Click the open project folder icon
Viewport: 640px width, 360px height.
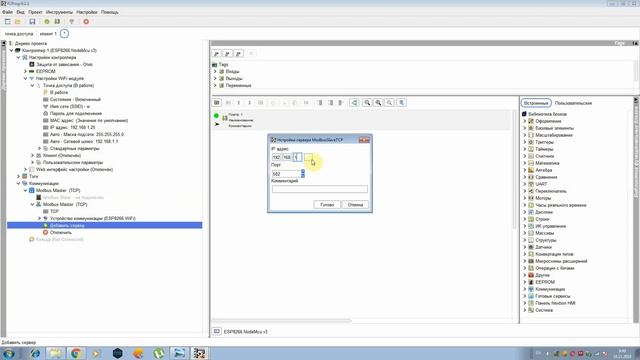pyautogui.click(x=18, y=22)
